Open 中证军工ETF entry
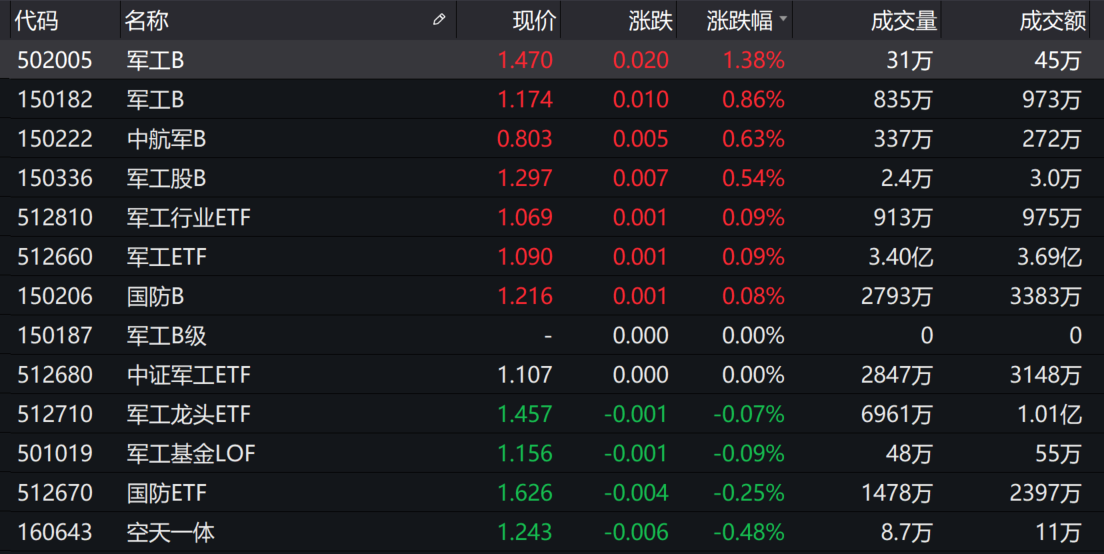The height and width of the screenshot is (554, 1104). pyautogui.click(x=188, y=375)
